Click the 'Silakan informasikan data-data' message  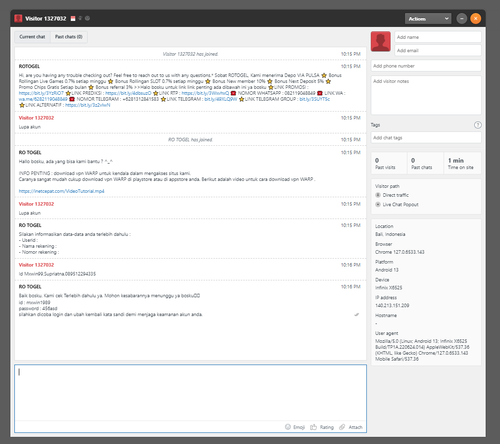pos(75,234)
